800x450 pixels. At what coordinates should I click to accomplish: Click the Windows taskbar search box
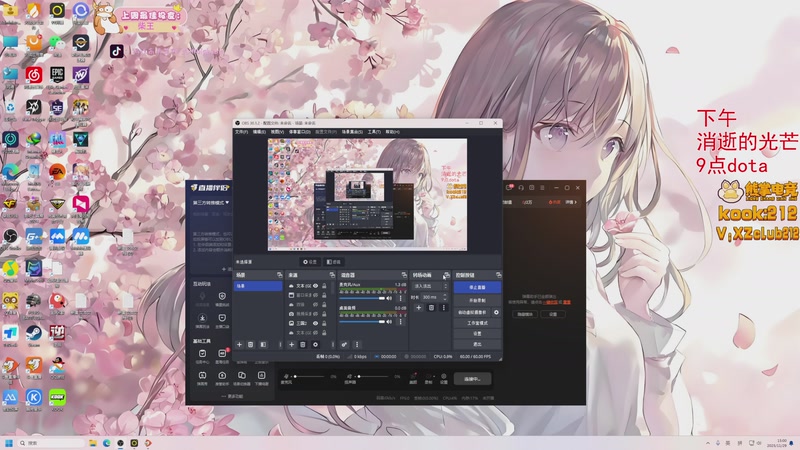tap(51, 443)
